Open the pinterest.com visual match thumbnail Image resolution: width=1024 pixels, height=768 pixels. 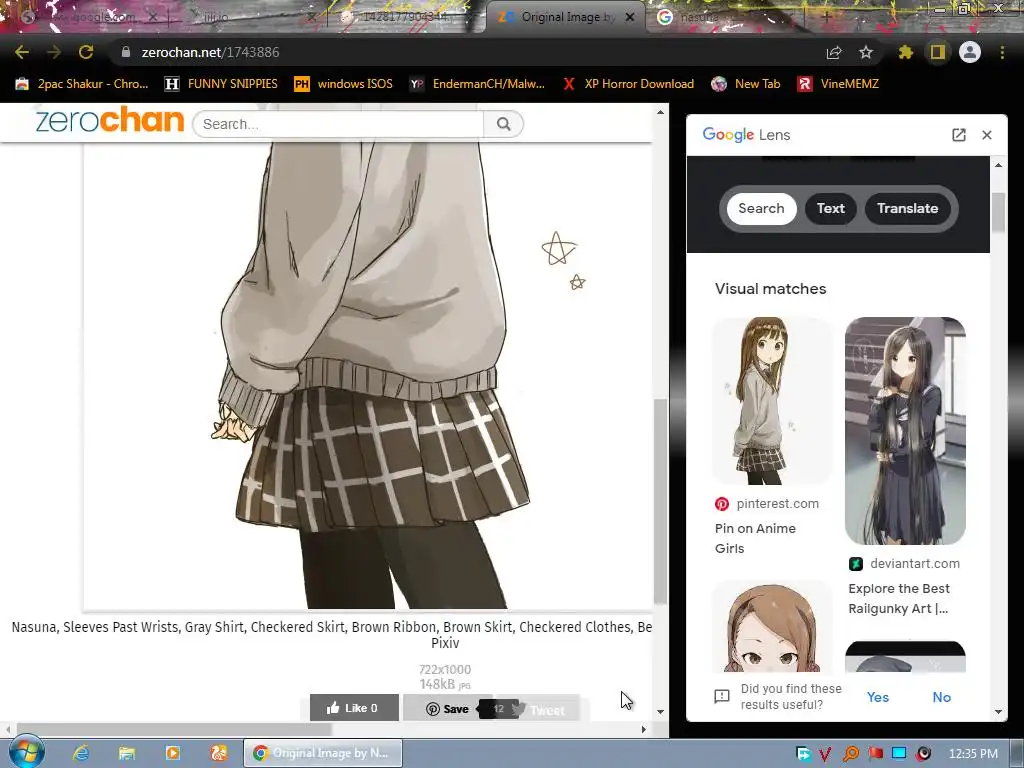coord(772,401)
